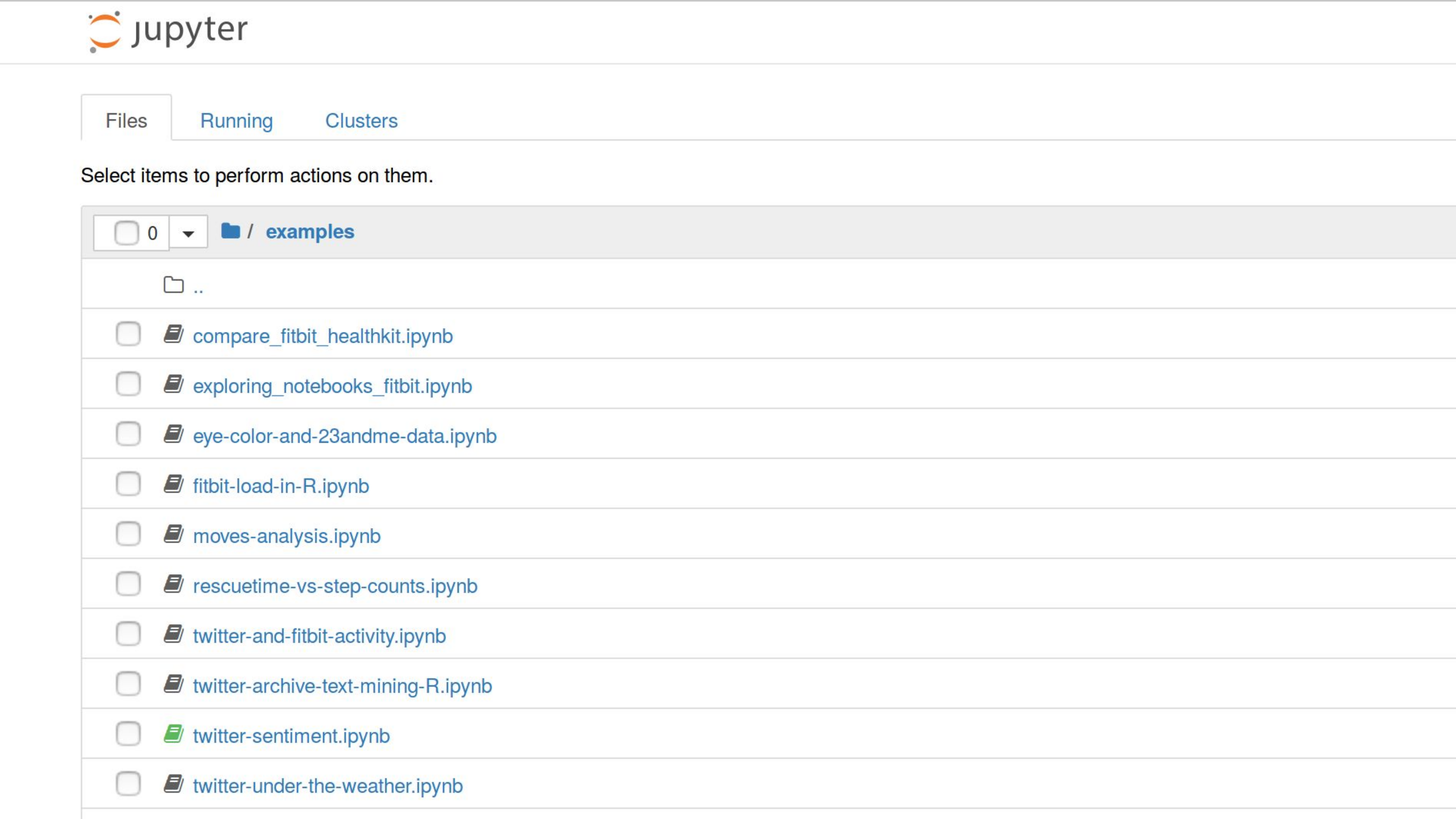
Task: Click the parent directory folder icon
Action: pyautogui.click(x=174, y=285)
